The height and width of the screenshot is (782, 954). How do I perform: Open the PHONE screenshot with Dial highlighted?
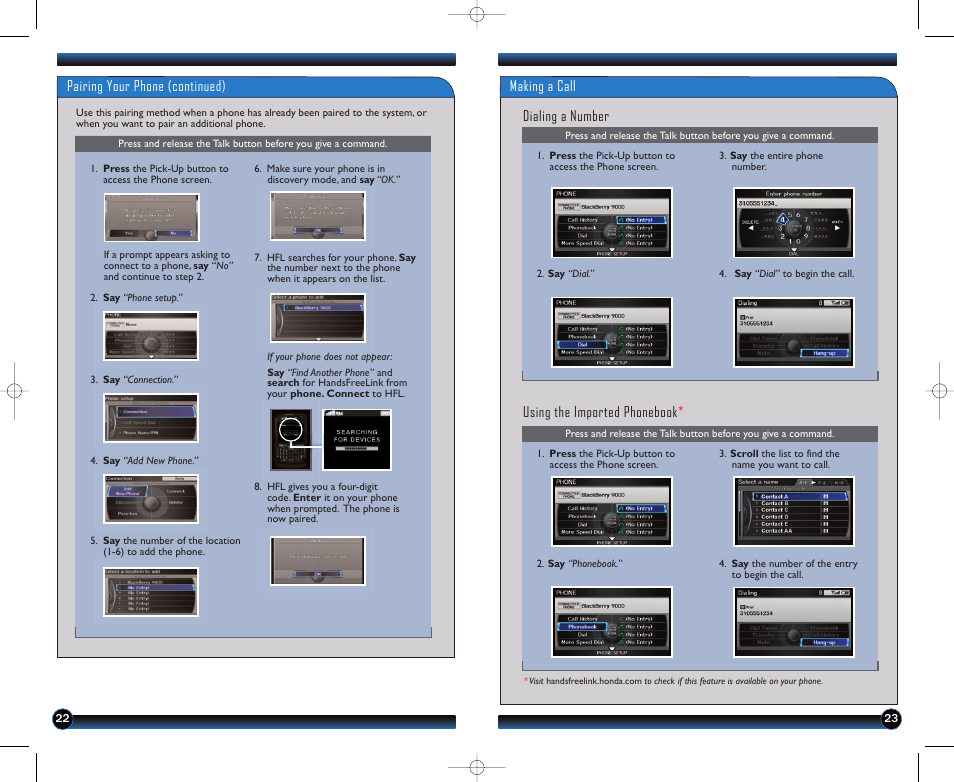click(612, 332)
